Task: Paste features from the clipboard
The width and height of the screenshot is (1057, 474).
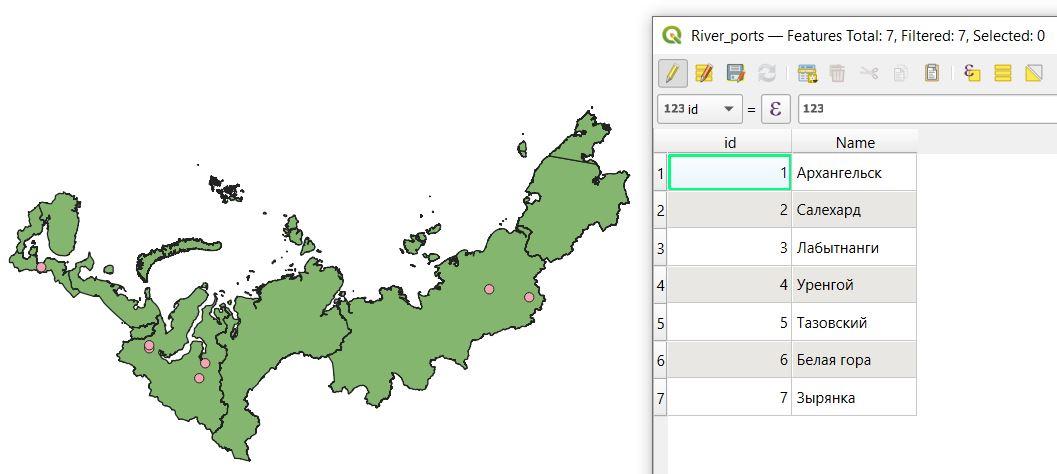Action: (932, 73)
